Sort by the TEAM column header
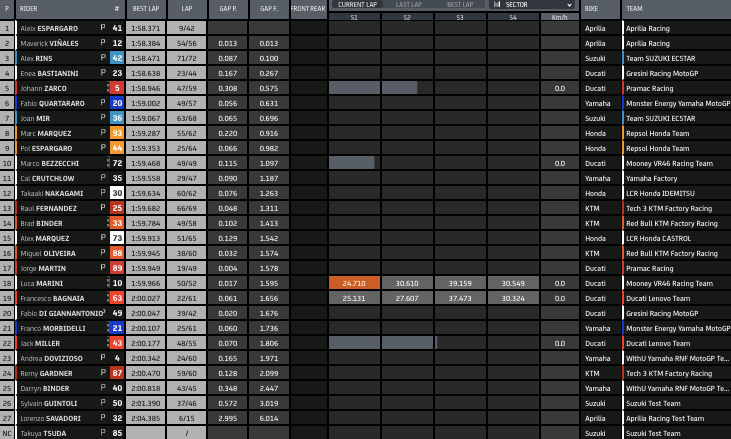 coord(634,8)
